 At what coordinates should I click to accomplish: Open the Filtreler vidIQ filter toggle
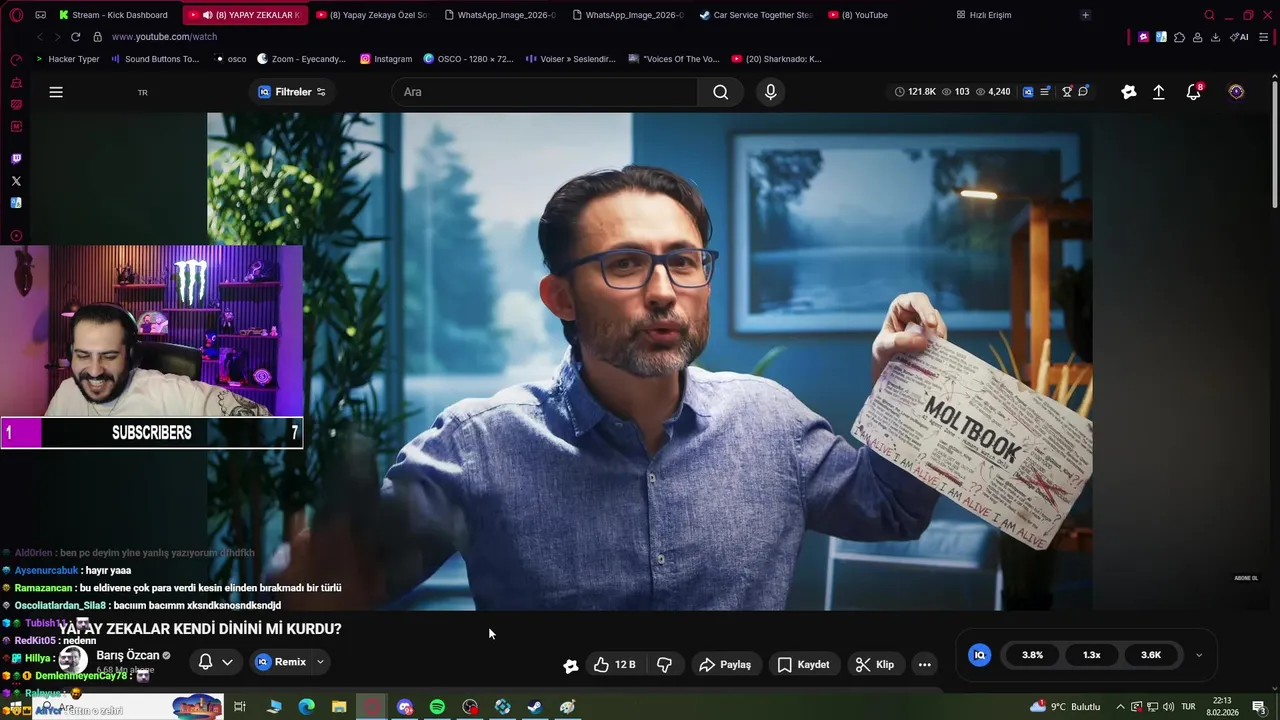[x=292, y=92]
